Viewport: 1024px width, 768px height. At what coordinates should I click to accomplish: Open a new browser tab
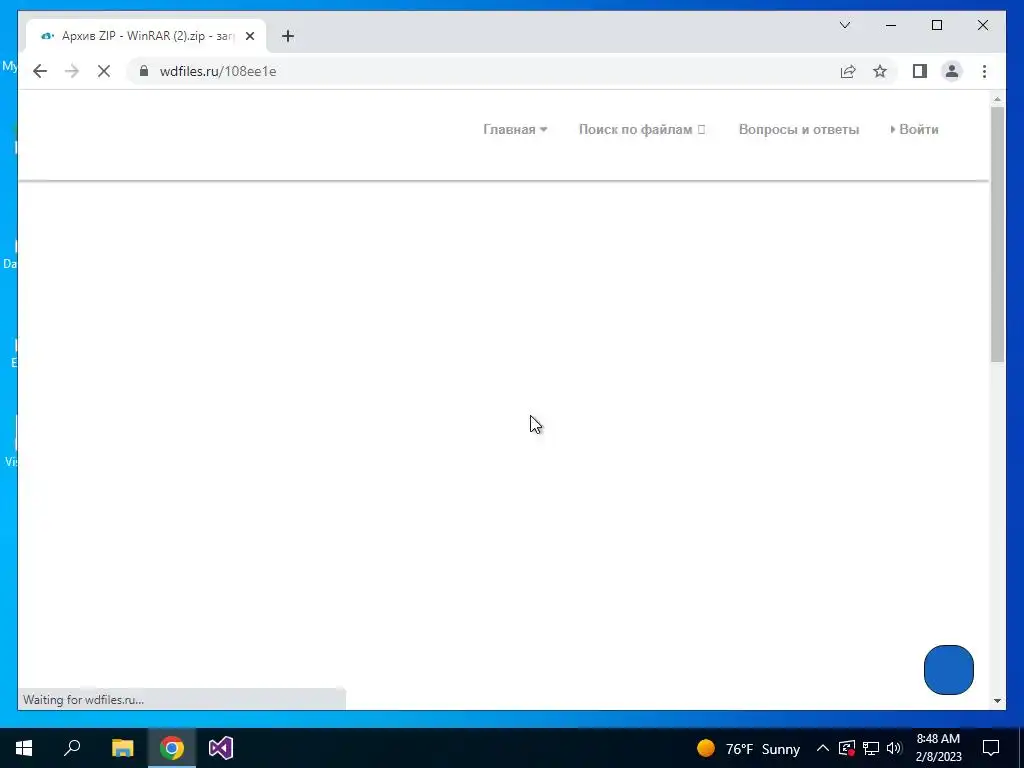(287, 36)
